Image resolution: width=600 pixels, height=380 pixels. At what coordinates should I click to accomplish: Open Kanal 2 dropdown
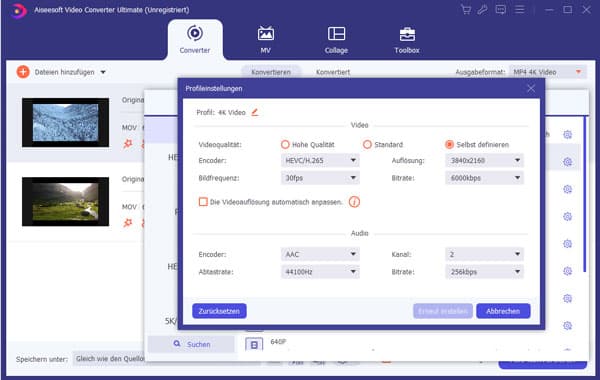[x=484, y=254]
